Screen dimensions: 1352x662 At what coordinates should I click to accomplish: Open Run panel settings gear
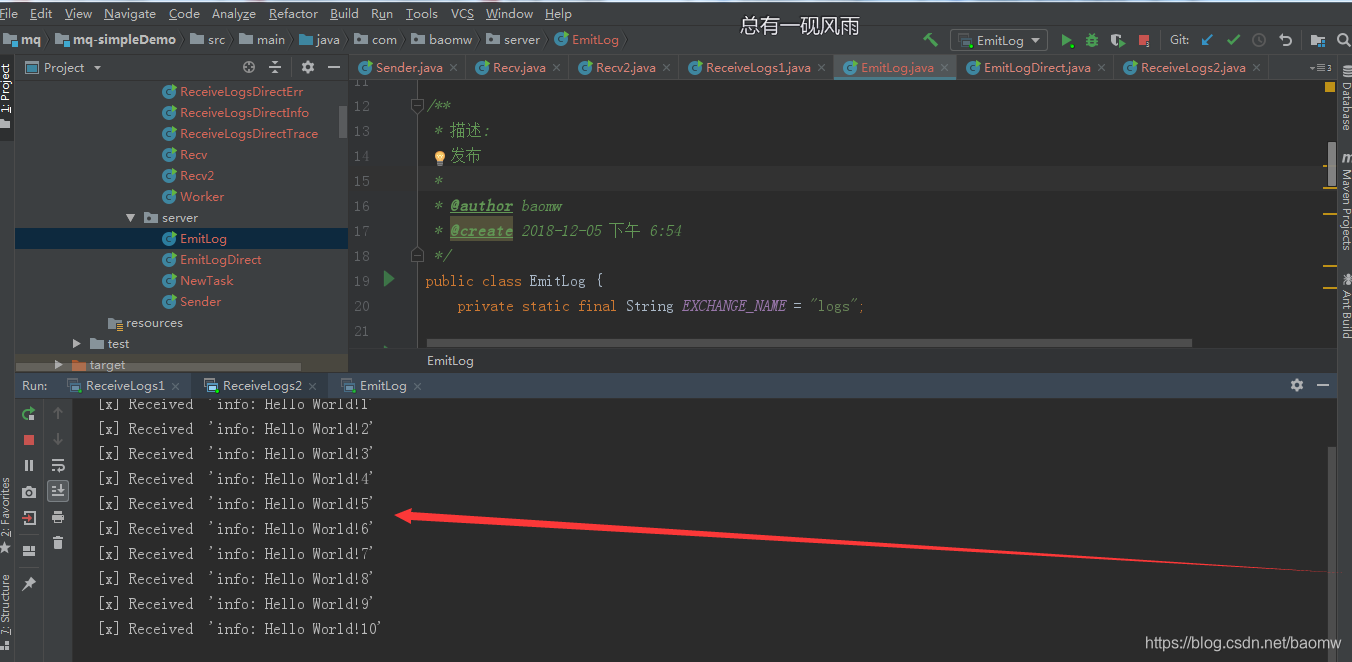[1297, 385]
